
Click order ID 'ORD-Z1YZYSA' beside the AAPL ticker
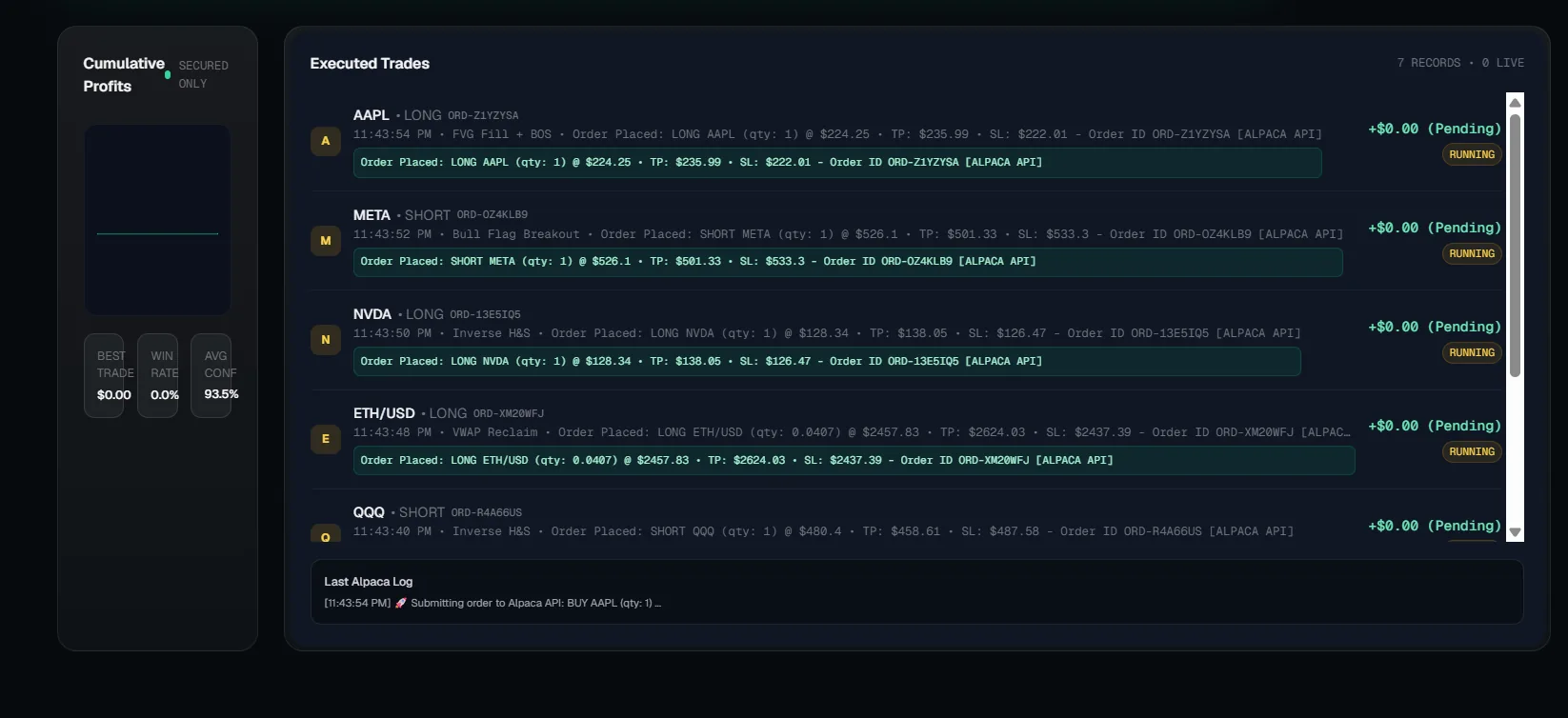click(x=483, y=116)
